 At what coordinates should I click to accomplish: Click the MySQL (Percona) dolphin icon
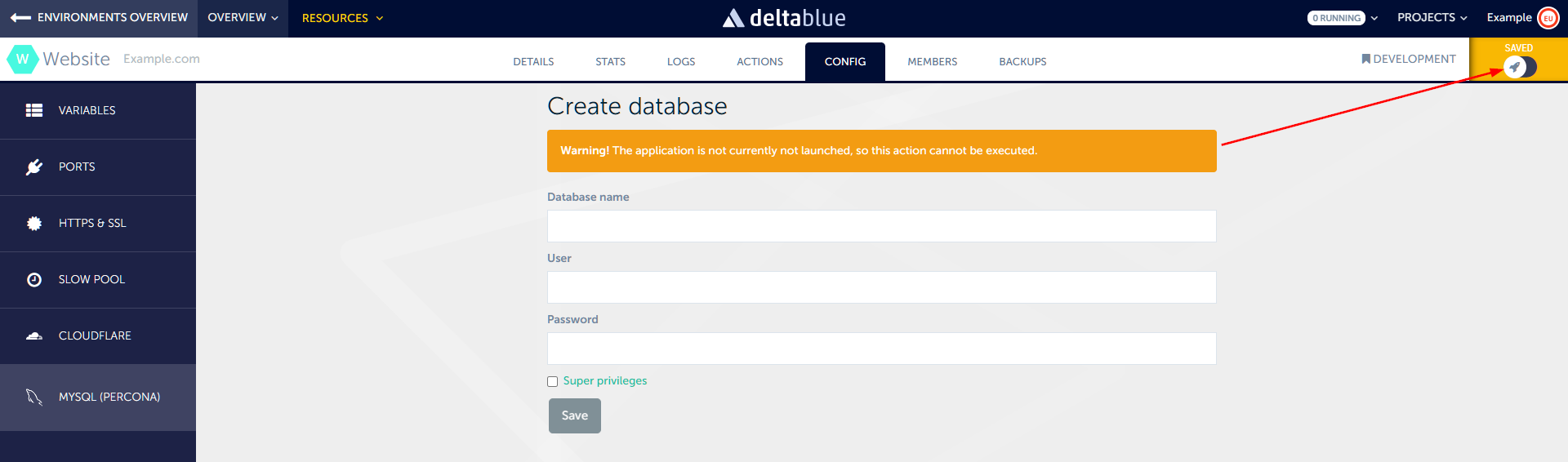pos(34,398)
